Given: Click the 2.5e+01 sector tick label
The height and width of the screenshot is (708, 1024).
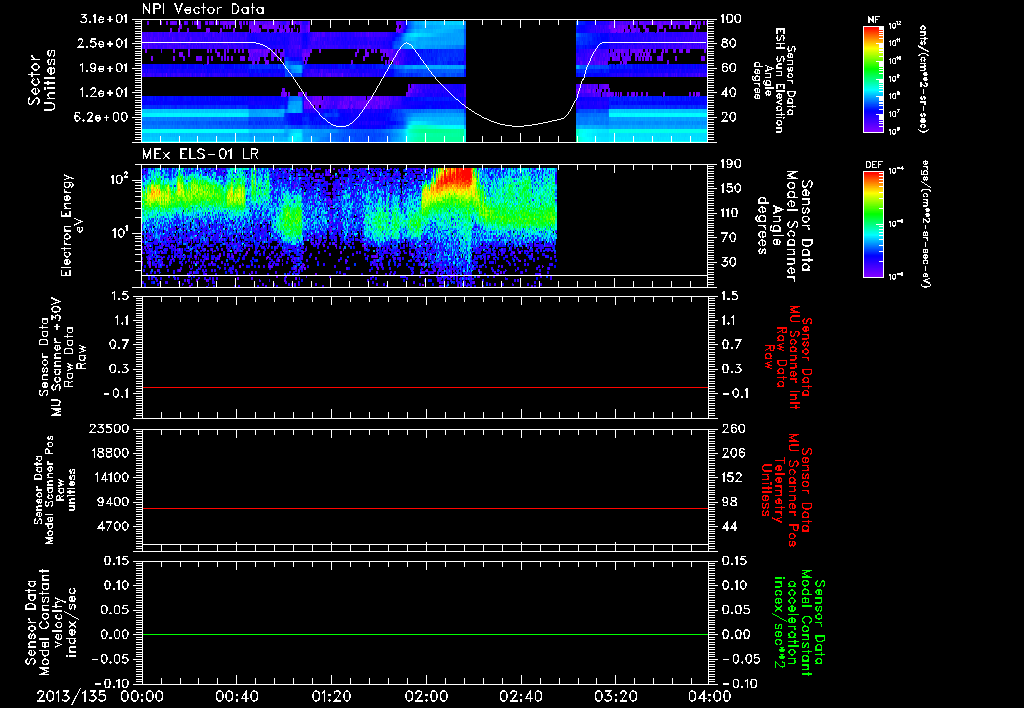Looking at the screenshot, I should tap(104, 43).
